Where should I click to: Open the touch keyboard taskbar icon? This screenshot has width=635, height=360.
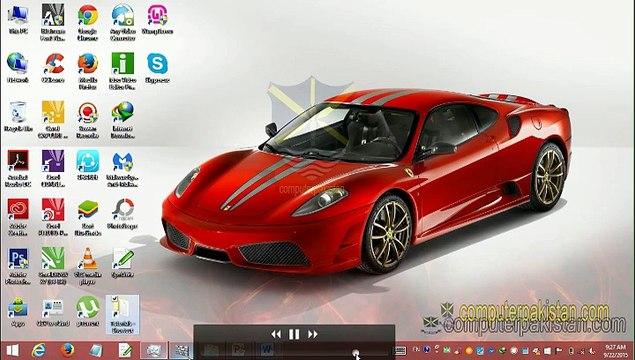coord(400,351)
